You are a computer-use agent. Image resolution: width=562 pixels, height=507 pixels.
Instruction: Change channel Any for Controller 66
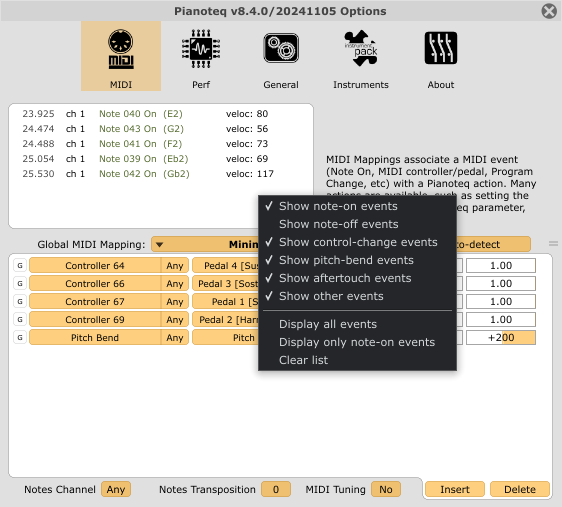[175, 283]
